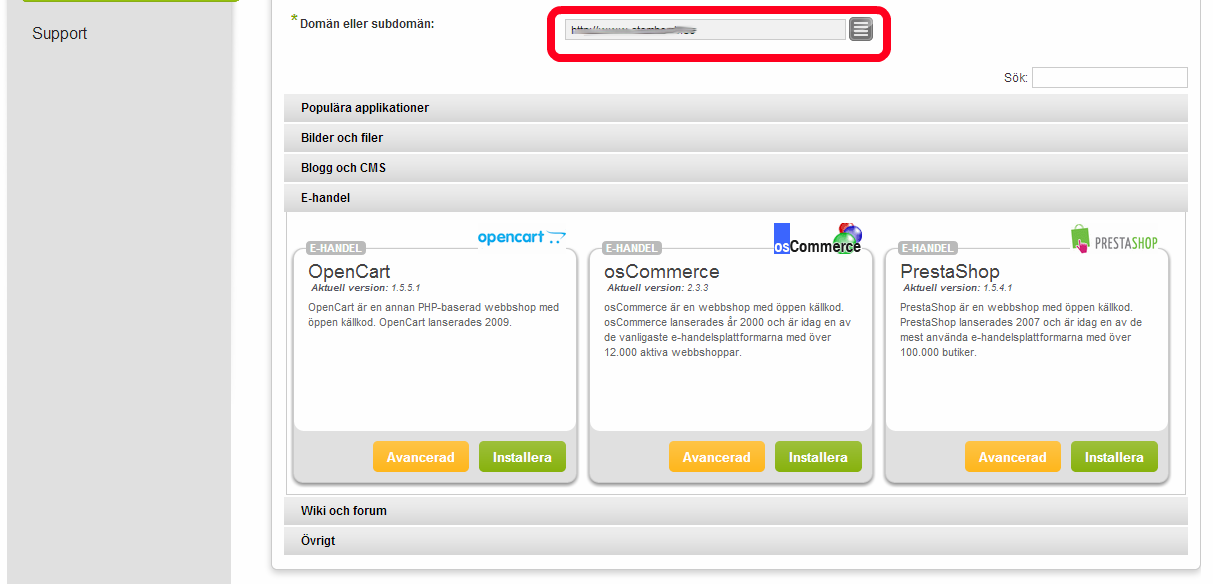The height and width of the screenshot is (584, 1213).
Task: Click the OpenCart logo icon
Action: click(x=521, y=238)
